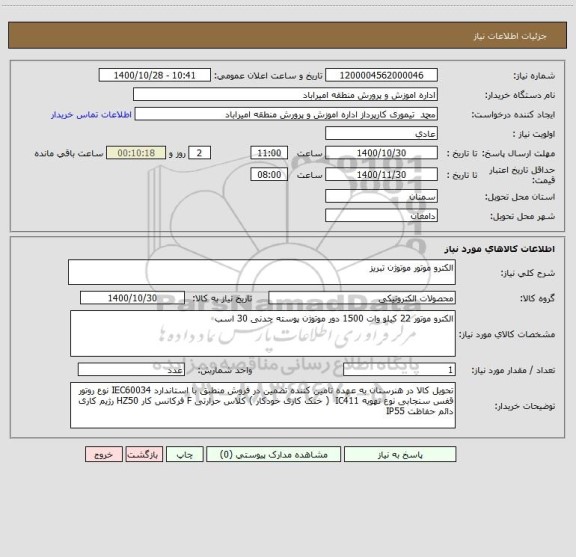576x557 pixels.
Task: Click the 'حداقل تاریخ اعتبار قیمت:' label
Action: pyautogui.click(x=522, y=175)
